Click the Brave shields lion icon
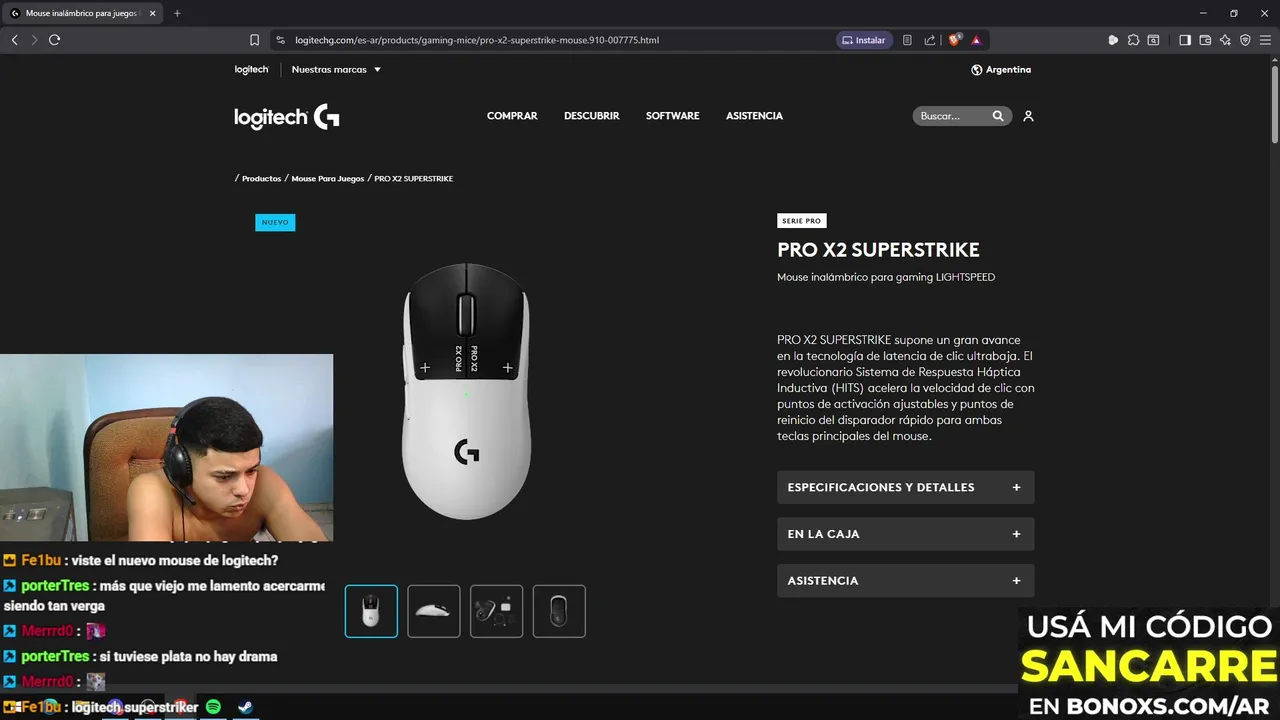The width and height of the screenshot is (1280, 720). (x=955, y=40)
